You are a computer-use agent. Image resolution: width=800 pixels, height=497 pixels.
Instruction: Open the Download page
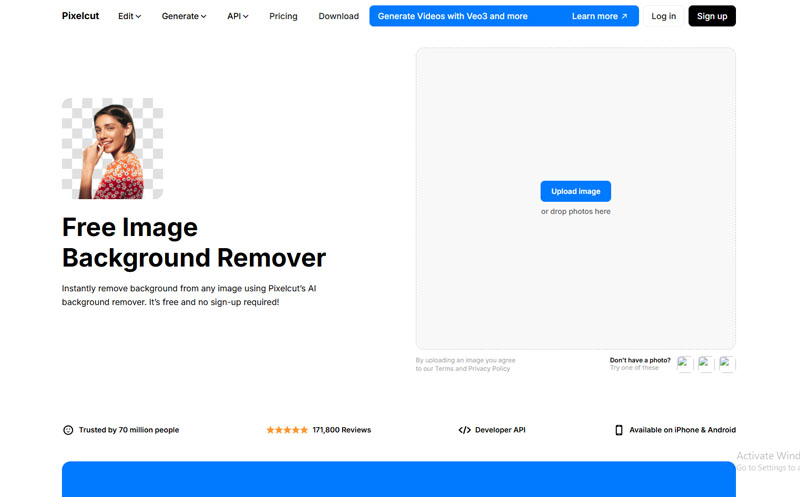338,16
